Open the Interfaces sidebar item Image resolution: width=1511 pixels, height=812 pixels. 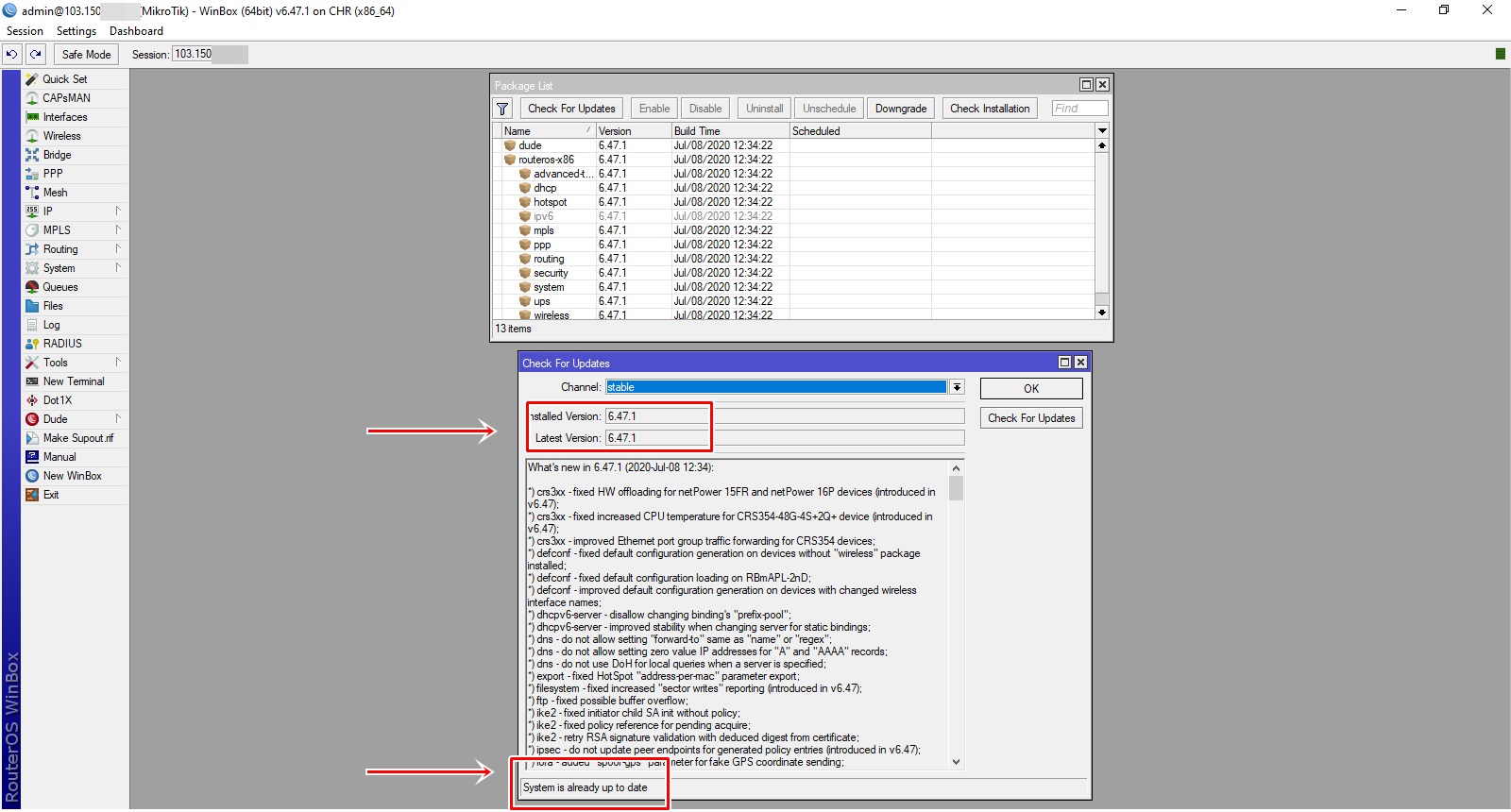(64, 117)
